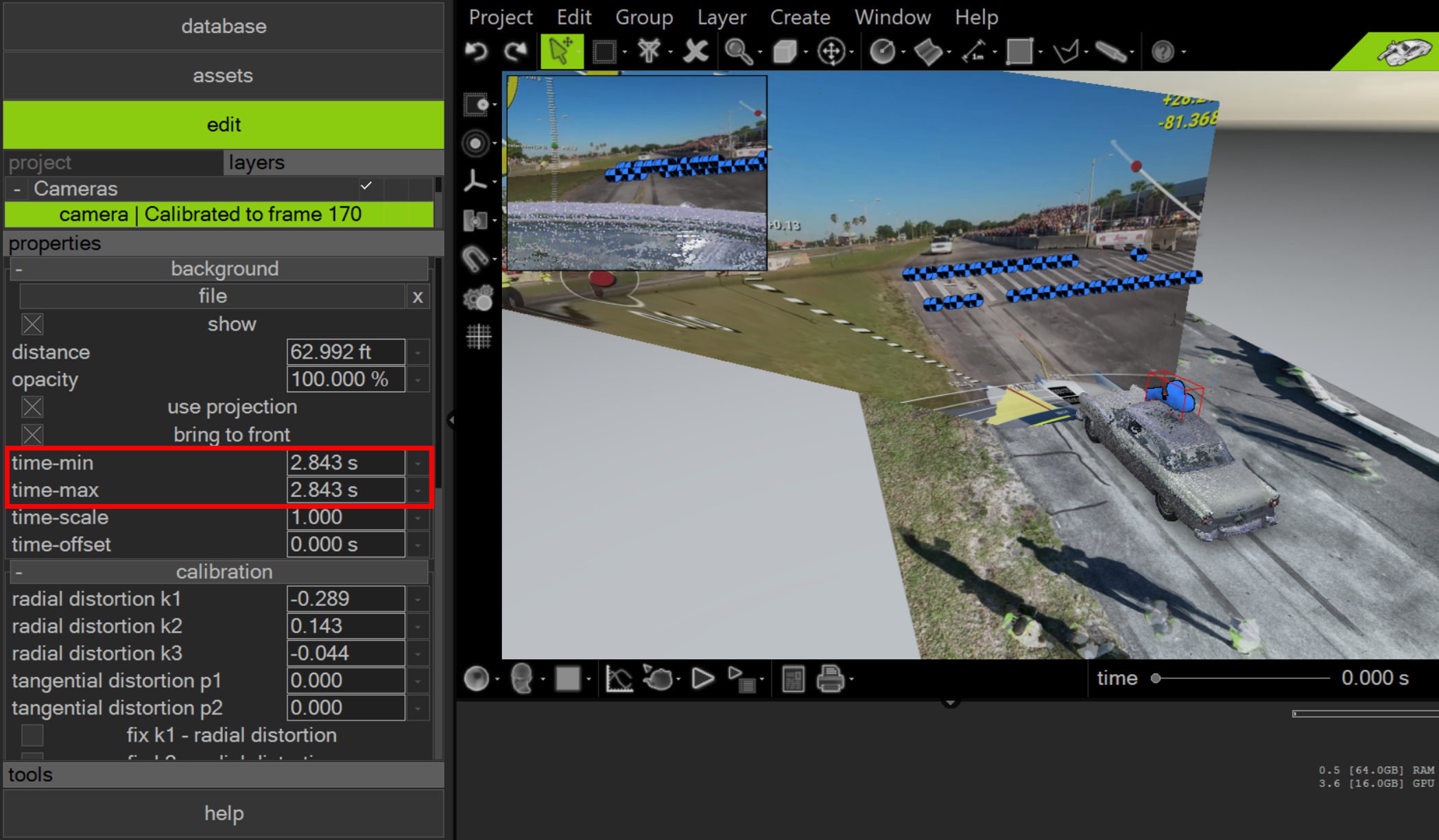Screen dimensions: 1439x840
Task: Open the Create menu
Action: click(x=800, y=17)
